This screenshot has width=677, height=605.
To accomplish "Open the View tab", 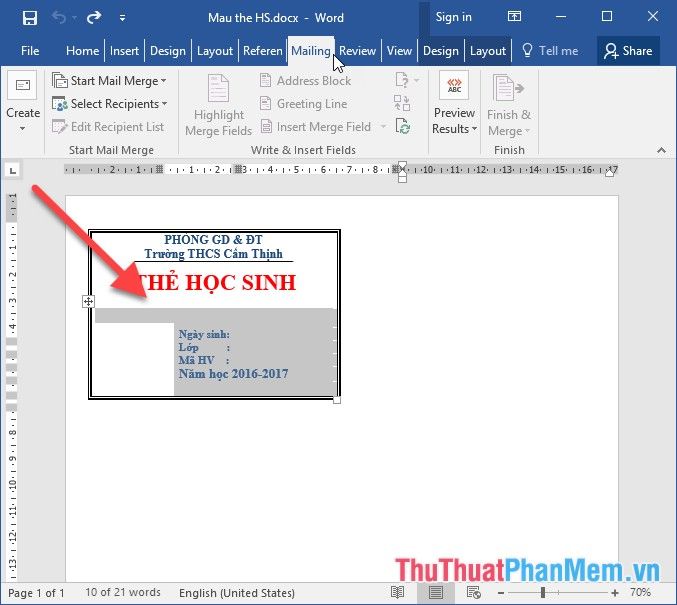I will 399,51.
